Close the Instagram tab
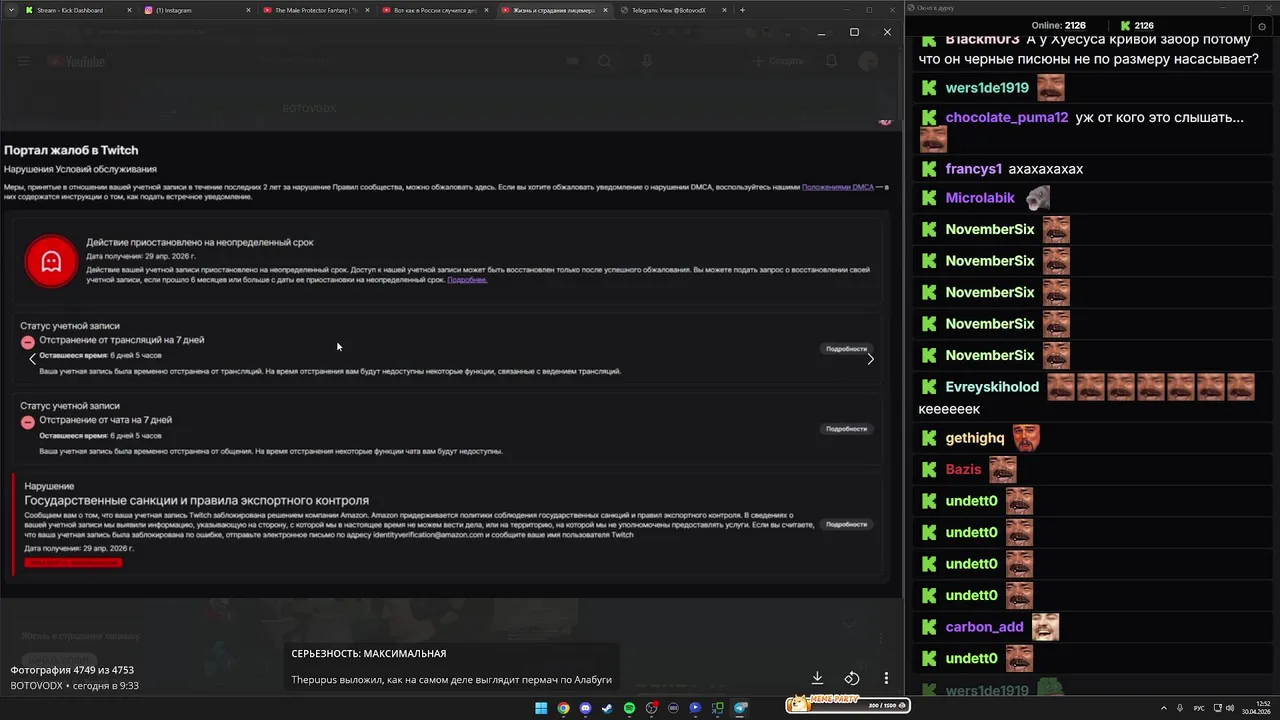 point(248,10)
